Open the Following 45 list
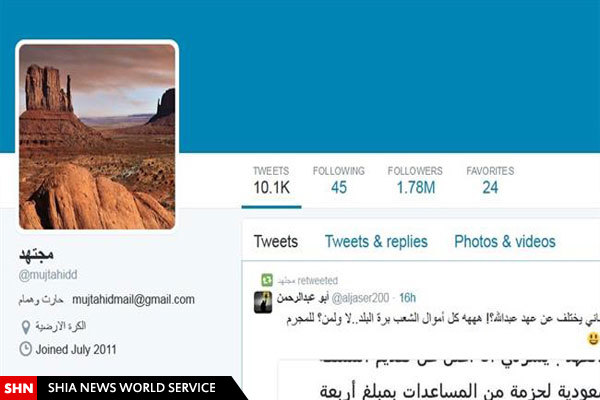The height and width of the screenshot is (400, 600). pyautogui.click(x=339, y=181)
